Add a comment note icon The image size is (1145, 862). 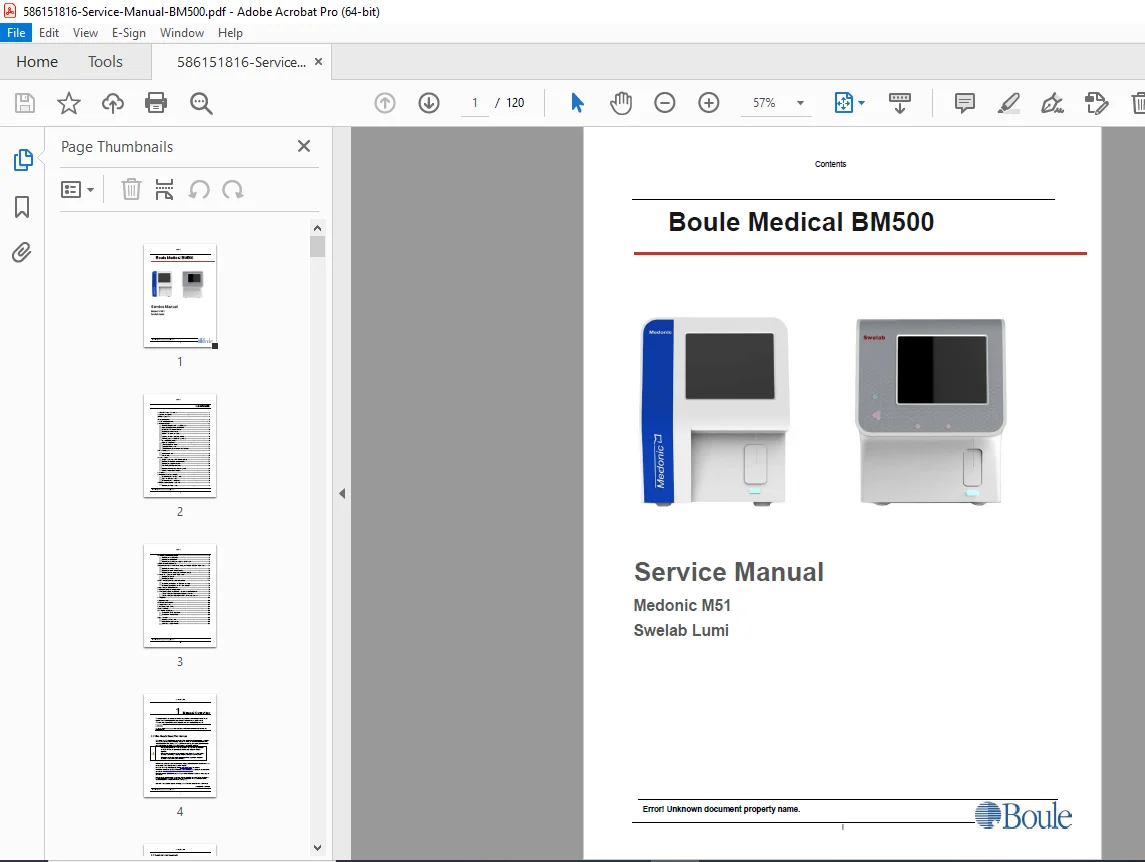(x=965, y=103)
